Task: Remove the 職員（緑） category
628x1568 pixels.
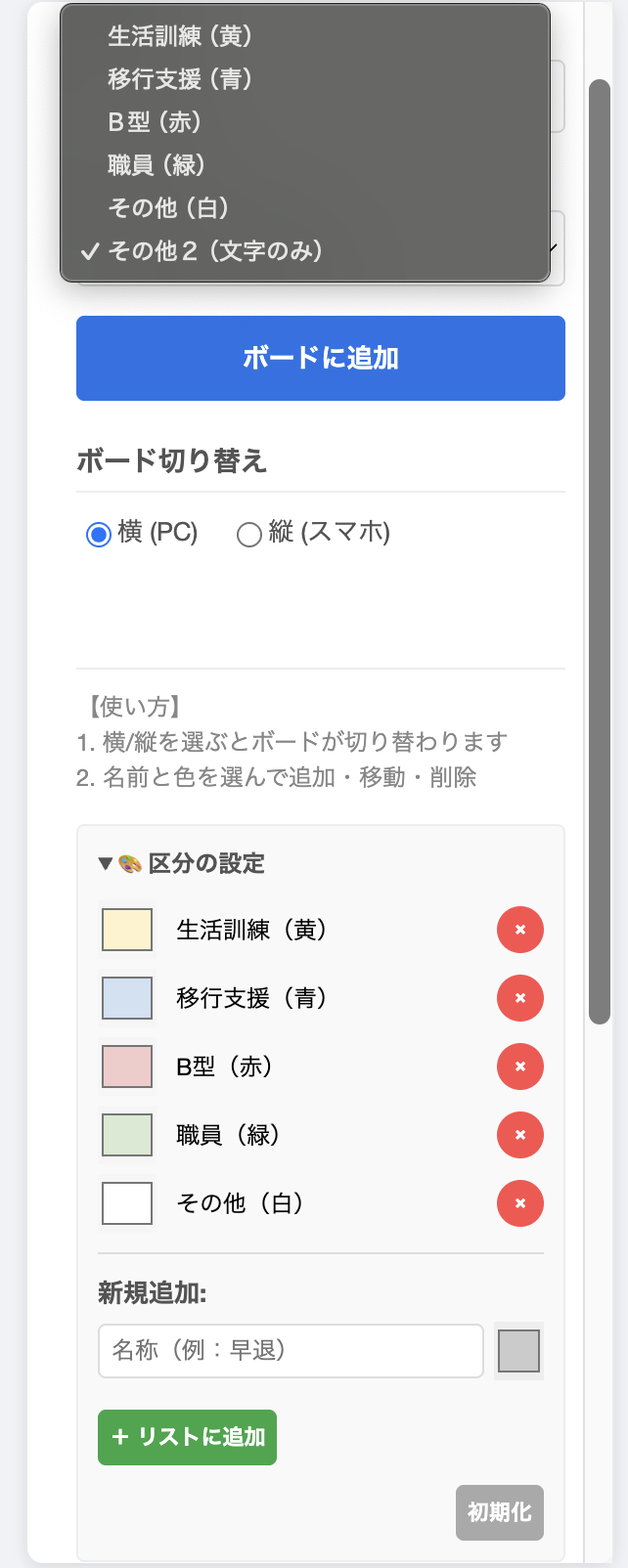Action: coord(519,1135)
